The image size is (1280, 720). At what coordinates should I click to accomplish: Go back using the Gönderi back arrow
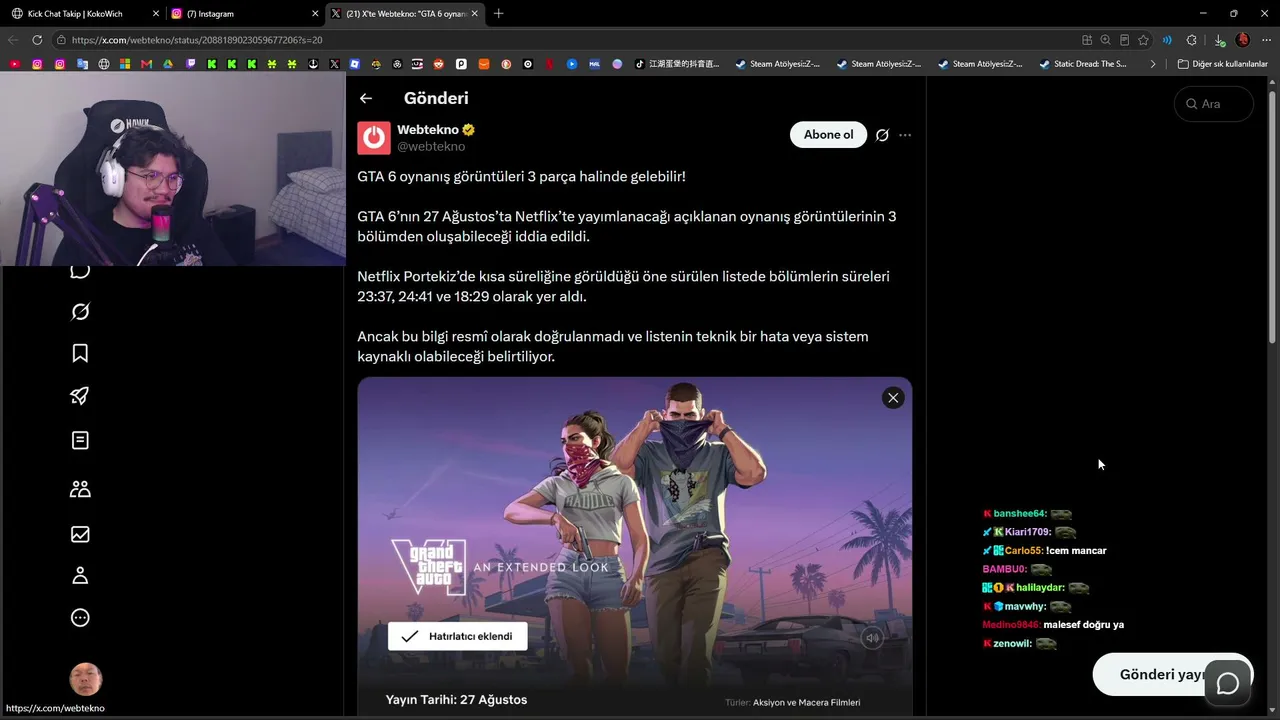(x=366, y=98)
